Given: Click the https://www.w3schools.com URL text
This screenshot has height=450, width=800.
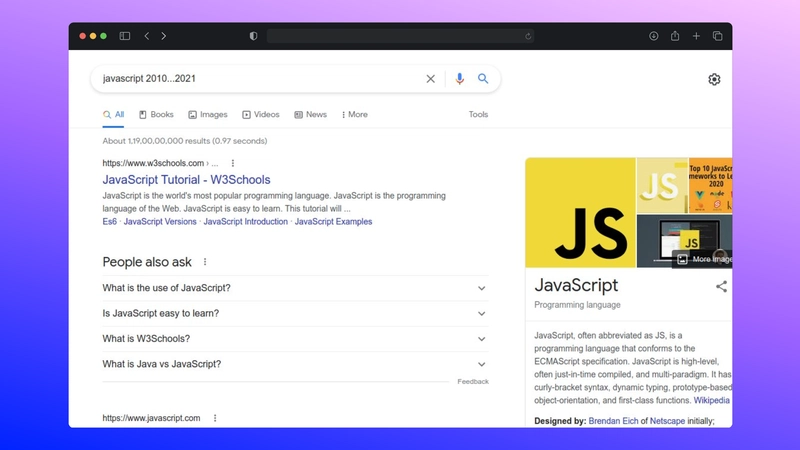Looking at the screenshot, I should click(153, 163).
